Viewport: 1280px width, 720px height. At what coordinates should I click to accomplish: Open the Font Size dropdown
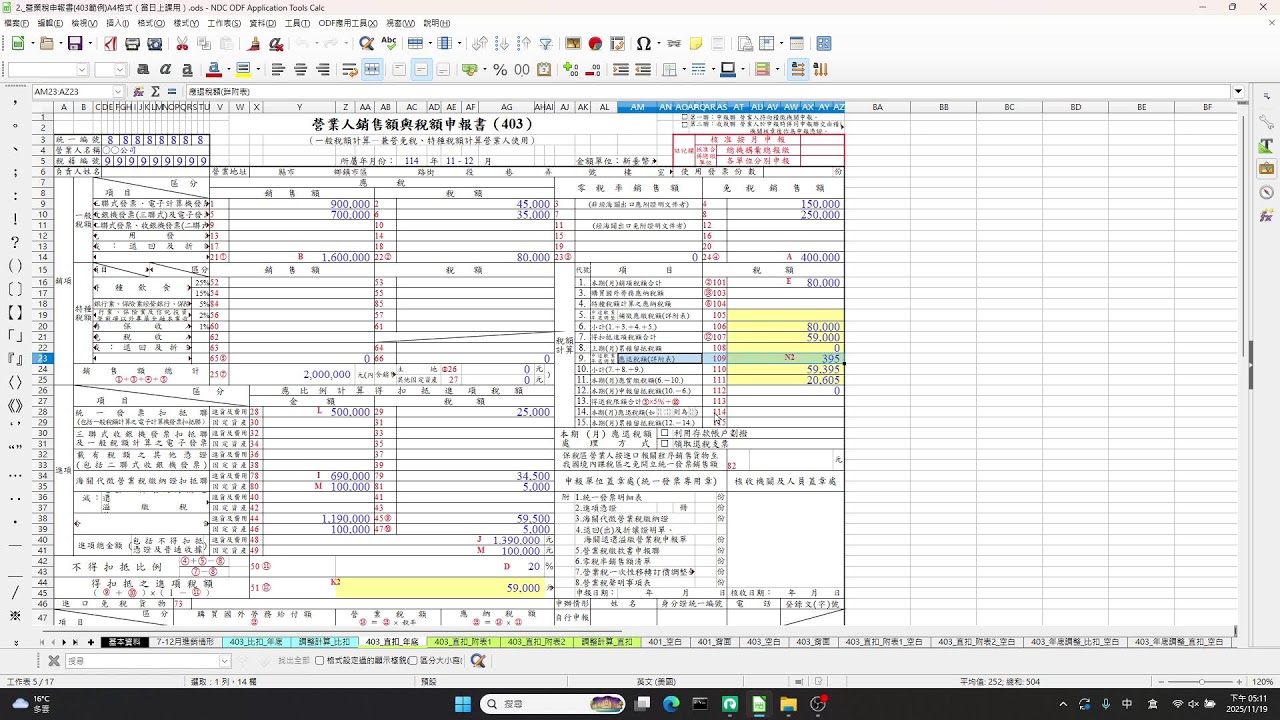coord(120,70)
